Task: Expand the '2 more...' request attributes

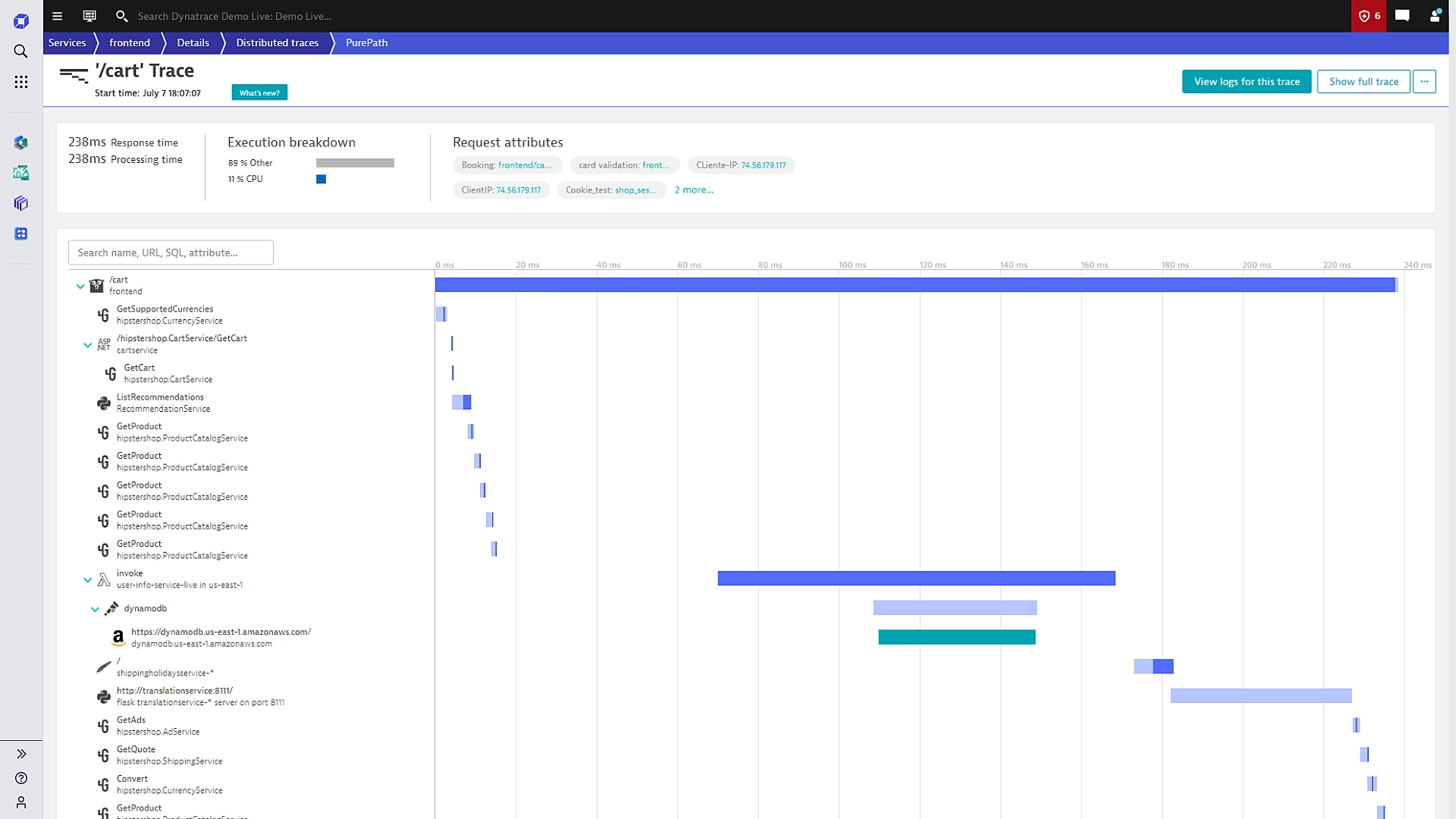Action: pos(694,190)
